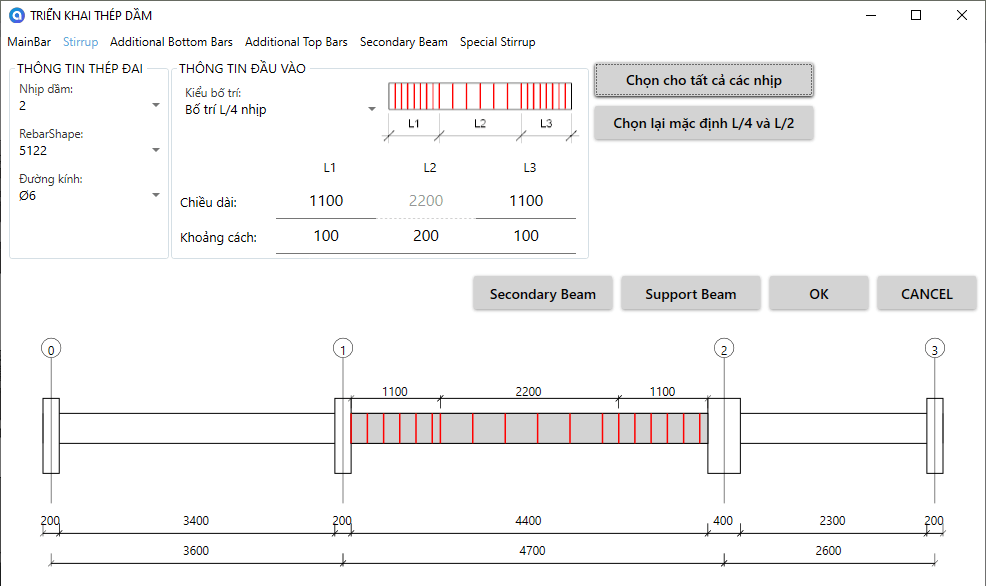Click the 2600 axis dimension

(828, 551)
